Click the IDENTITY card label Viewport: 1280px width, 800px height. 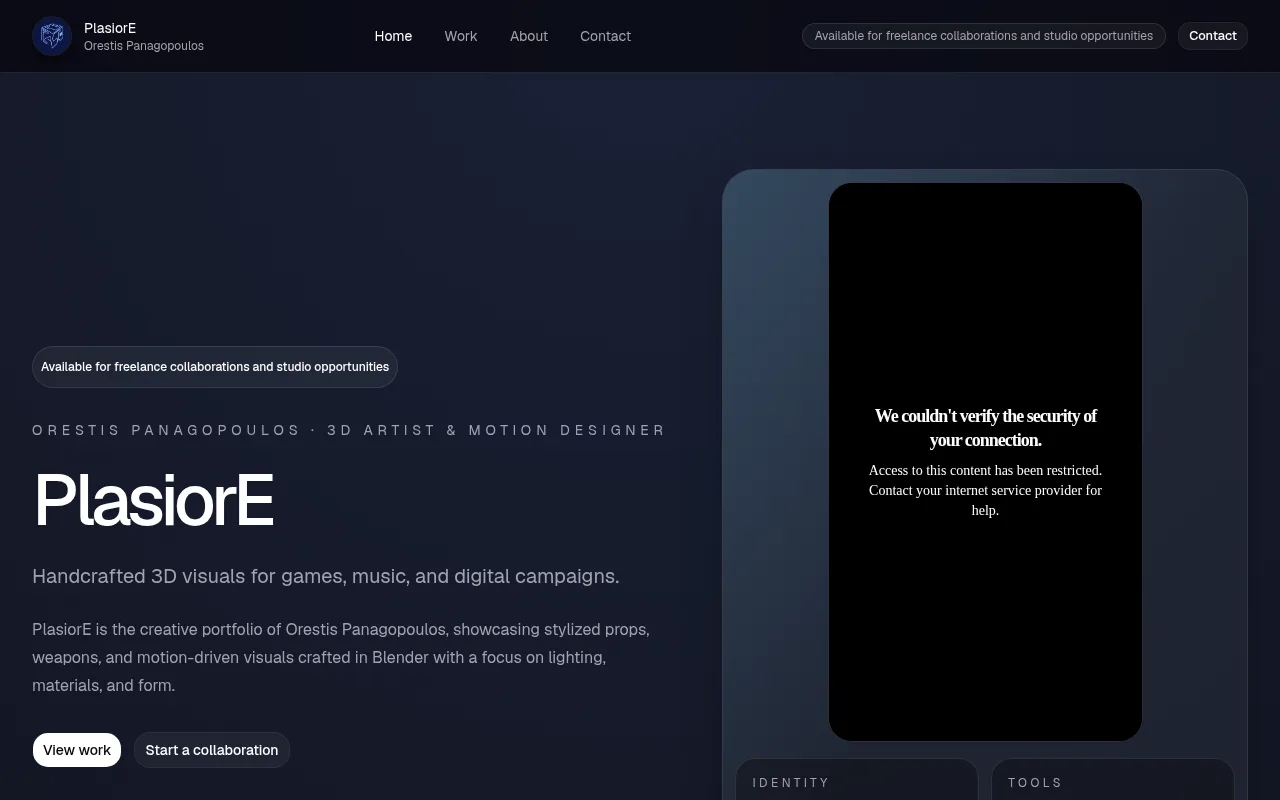point(791,783)
